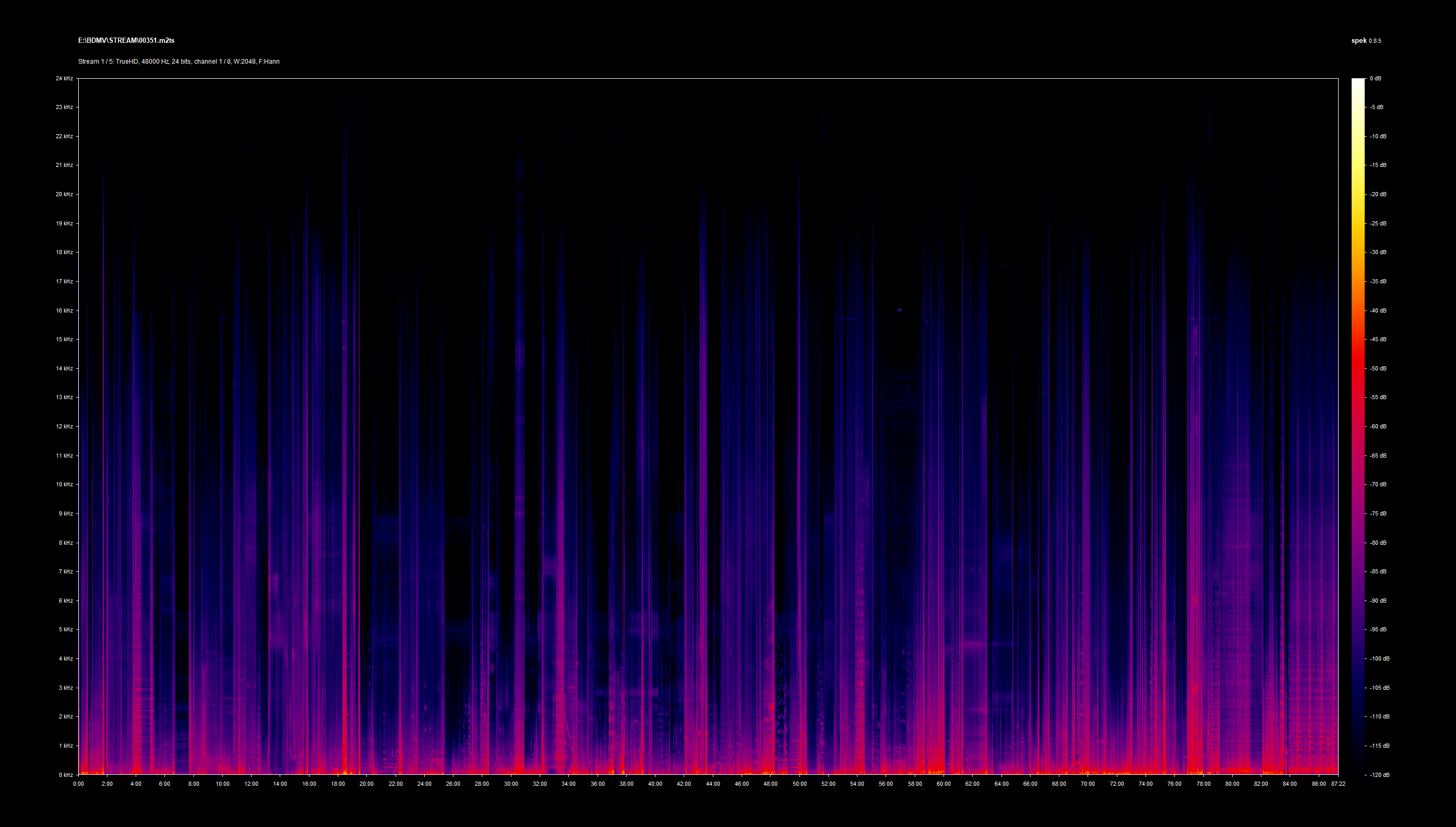Select the 16 kHz frequency axis label

coord(64,310)
